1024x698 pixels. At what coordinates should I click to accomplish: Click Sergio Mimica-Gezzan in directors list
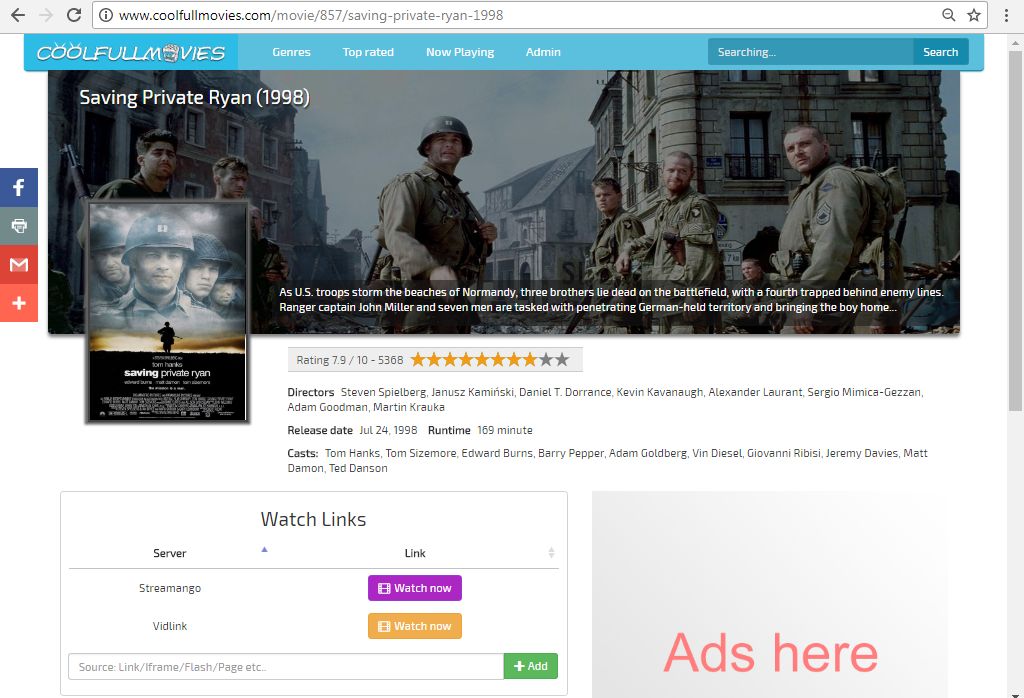pyautogui.click(x=864, y=392)
